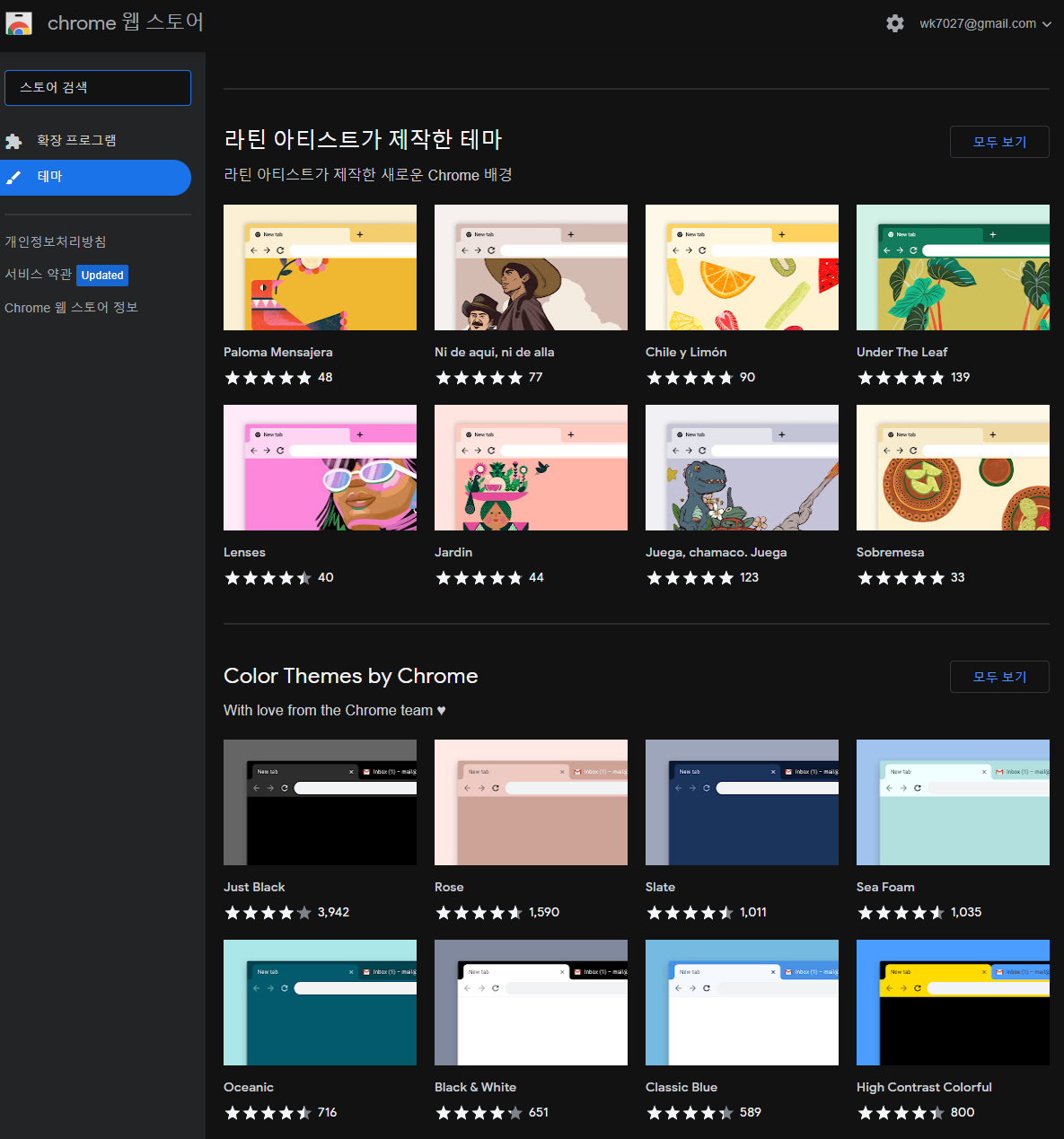Click Jardin title text
The width and height of the screenshot is (1064, 1139).
pyautogui.click(x=453, y=552)
